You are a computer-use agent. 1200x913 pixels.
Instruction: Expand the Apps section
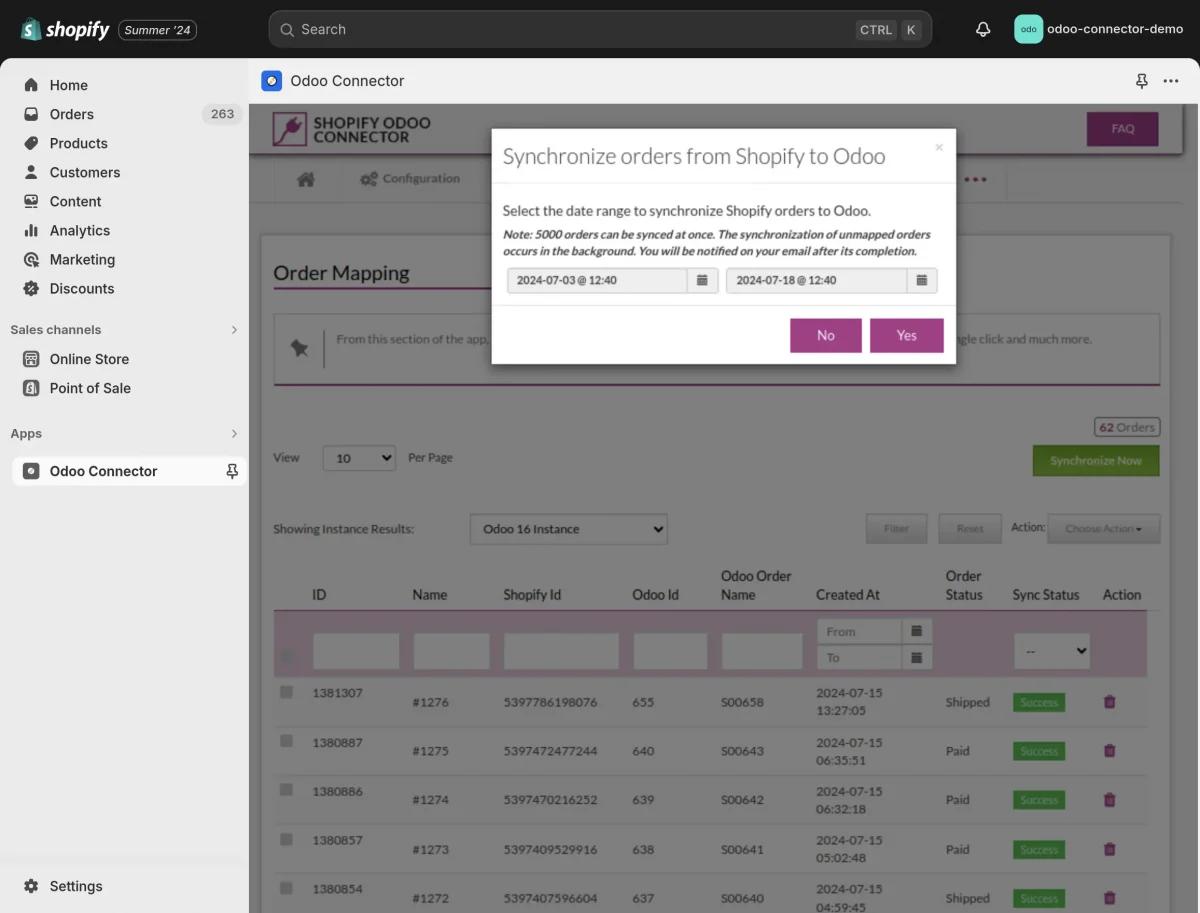pyautogui.click(x=234, y=434)
